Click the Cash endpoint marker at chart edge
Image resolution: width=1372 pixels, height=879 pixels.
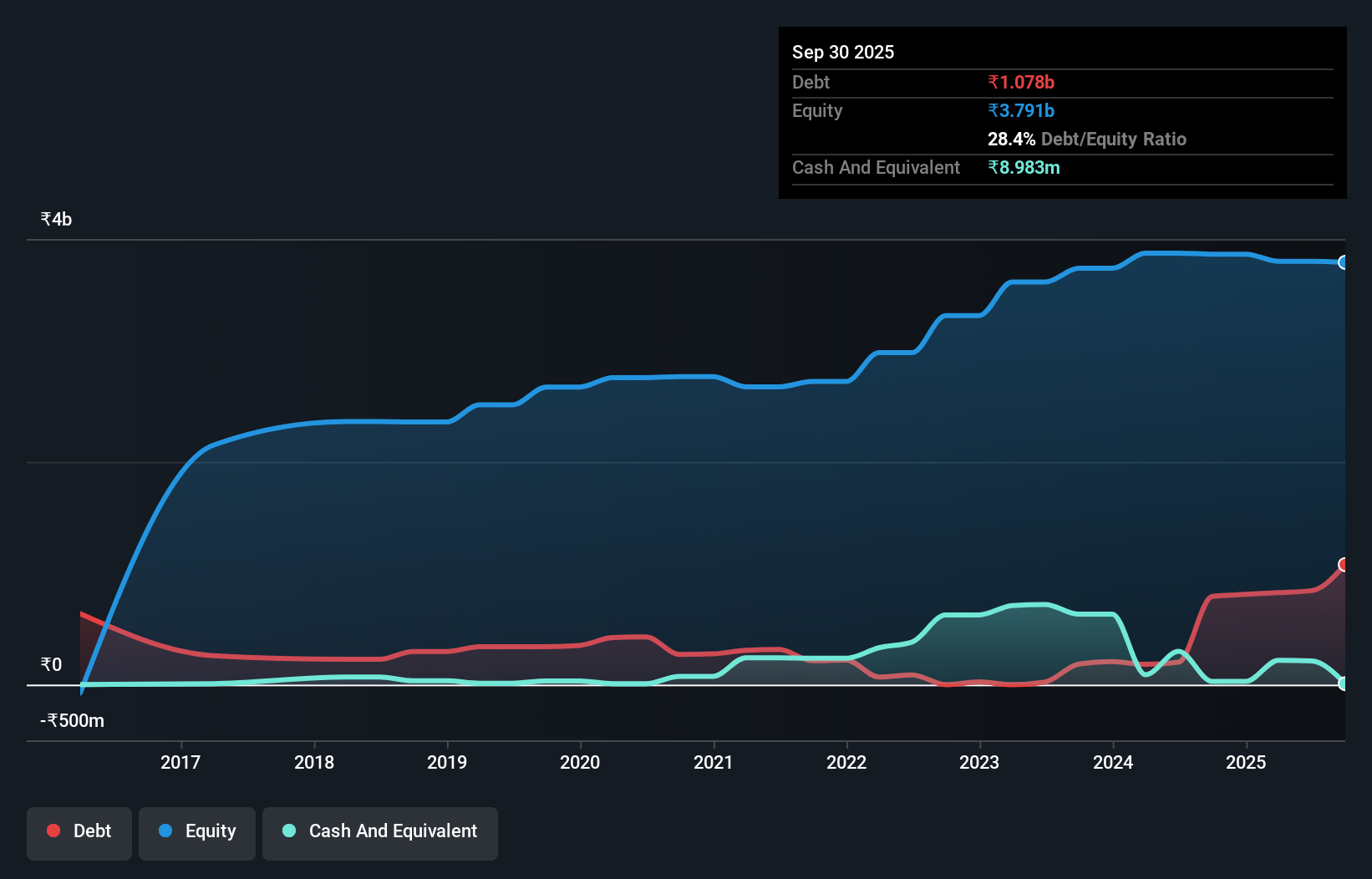[1344, 684]
